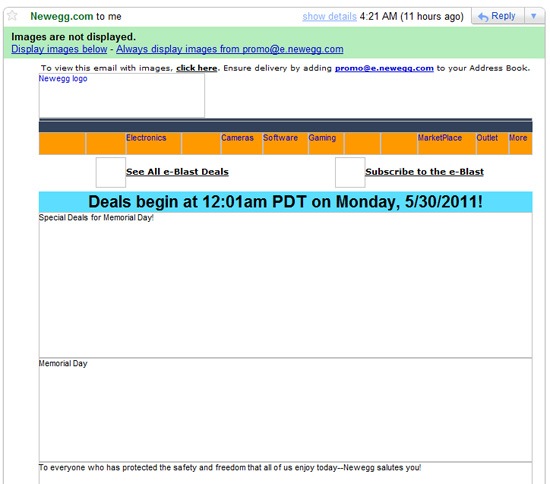This screenshot has height=484, width=550.
Task: Click Special Deals for Memorial Day image
Action: (x=286, y=285)
